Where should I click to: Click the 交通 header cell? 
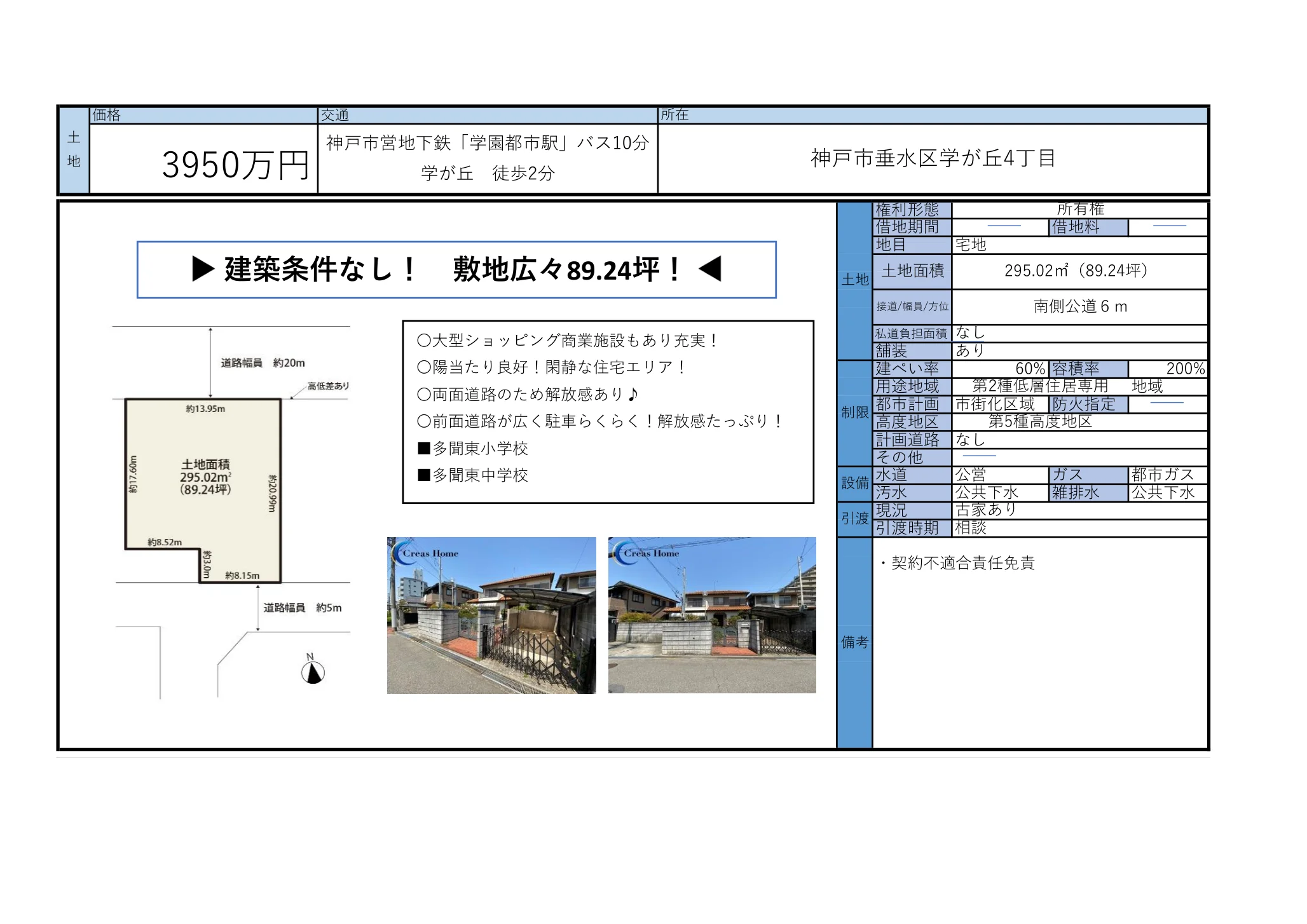(488, 116)
